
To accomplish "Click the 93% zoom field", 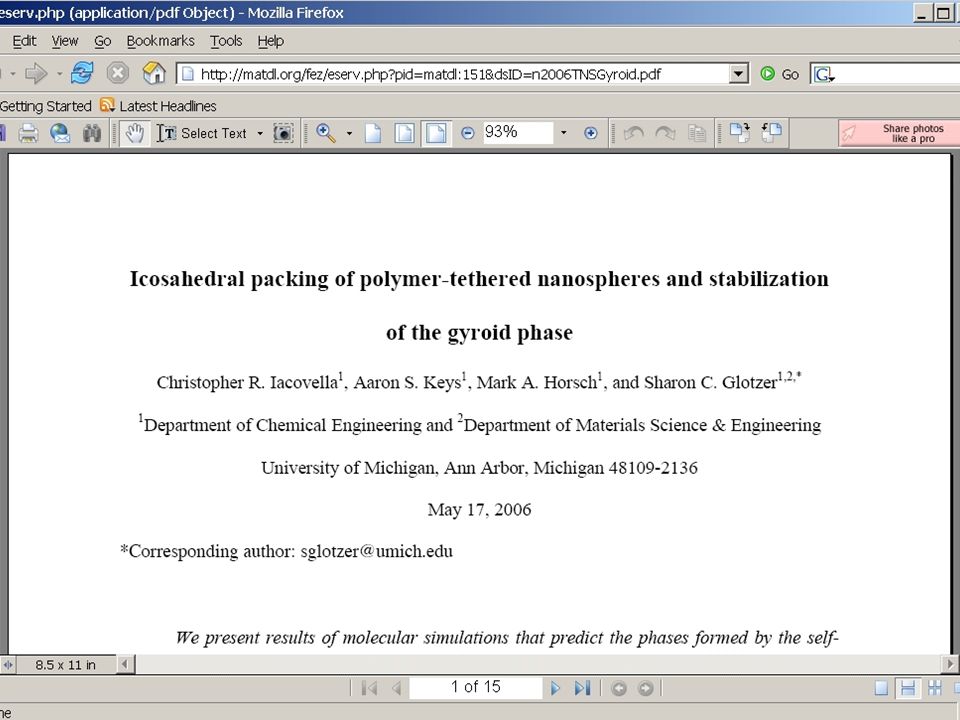I will point(518,132).
